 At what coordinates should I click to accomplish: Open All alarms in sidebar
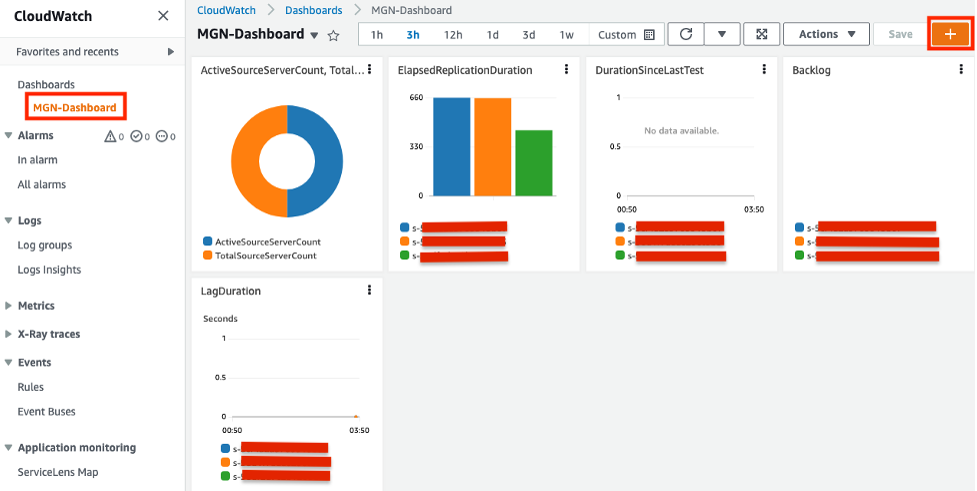click(42, 184)
